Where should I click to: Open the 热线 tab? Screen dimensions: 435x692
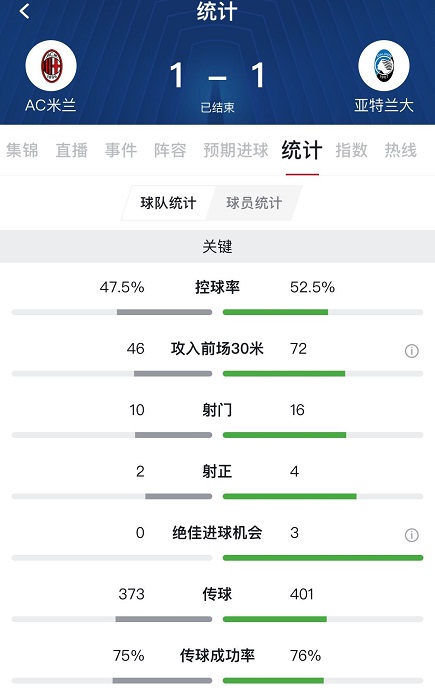tap(400, 150)
